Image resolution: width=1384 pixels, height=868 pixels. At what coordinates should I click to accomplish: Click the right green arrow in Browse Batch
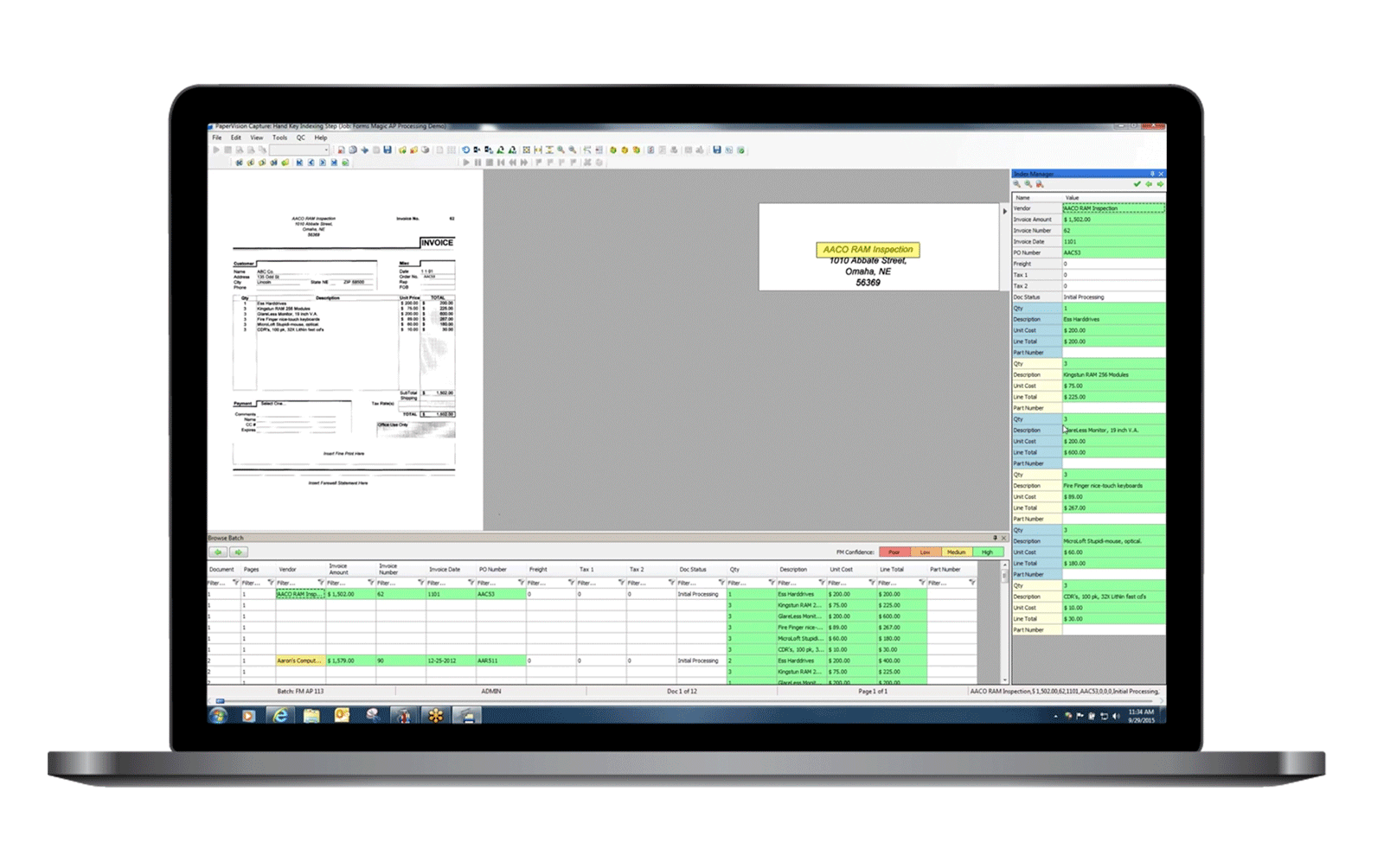point(238,552)
